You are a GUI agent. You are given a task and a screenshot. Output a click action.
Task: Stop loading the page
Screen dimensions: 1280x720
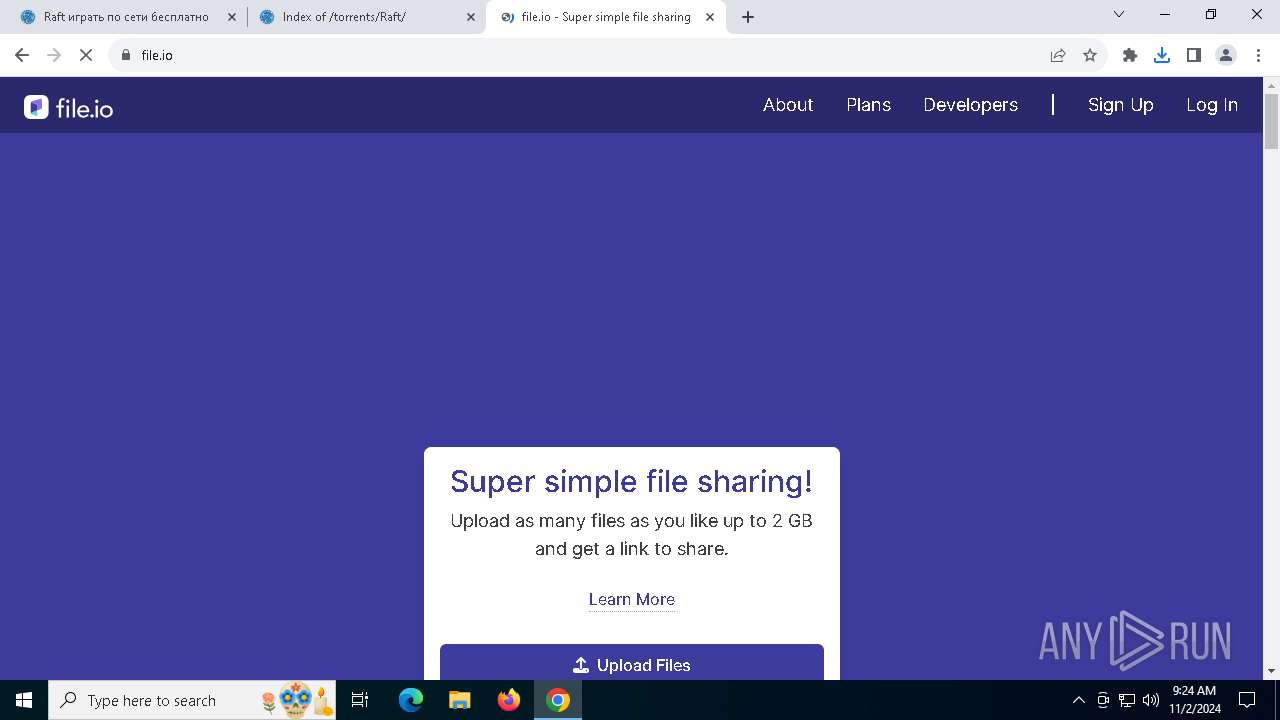(86, 55)
